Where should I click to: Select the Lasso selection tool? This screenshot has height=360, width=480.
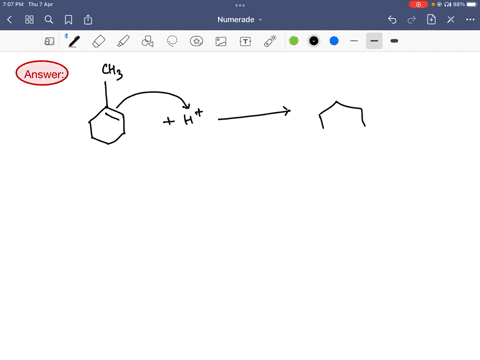pos(172,41)
